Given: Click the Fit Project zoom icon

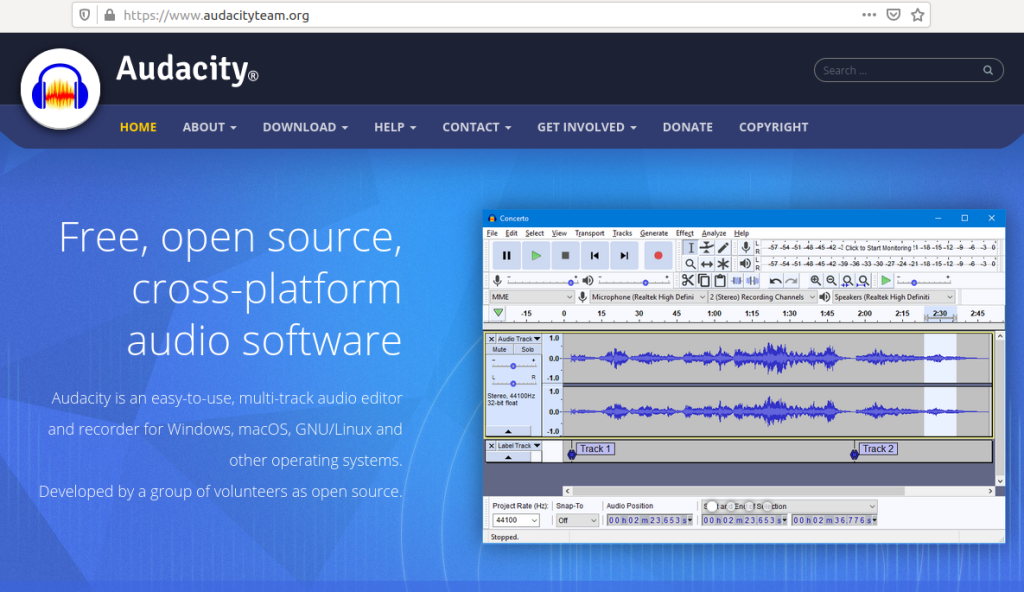Looking at the screenshot, I should [863, 280].
